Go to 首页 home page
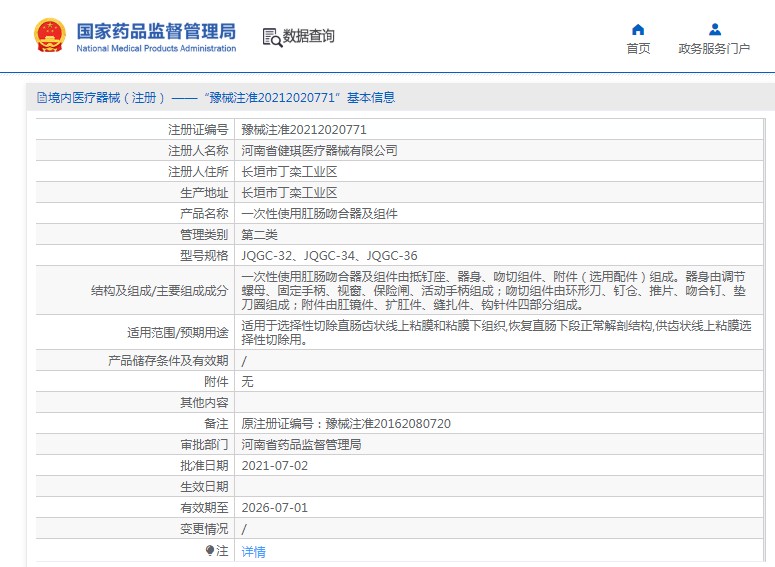 pyautogui.click(x=638, y=48)
